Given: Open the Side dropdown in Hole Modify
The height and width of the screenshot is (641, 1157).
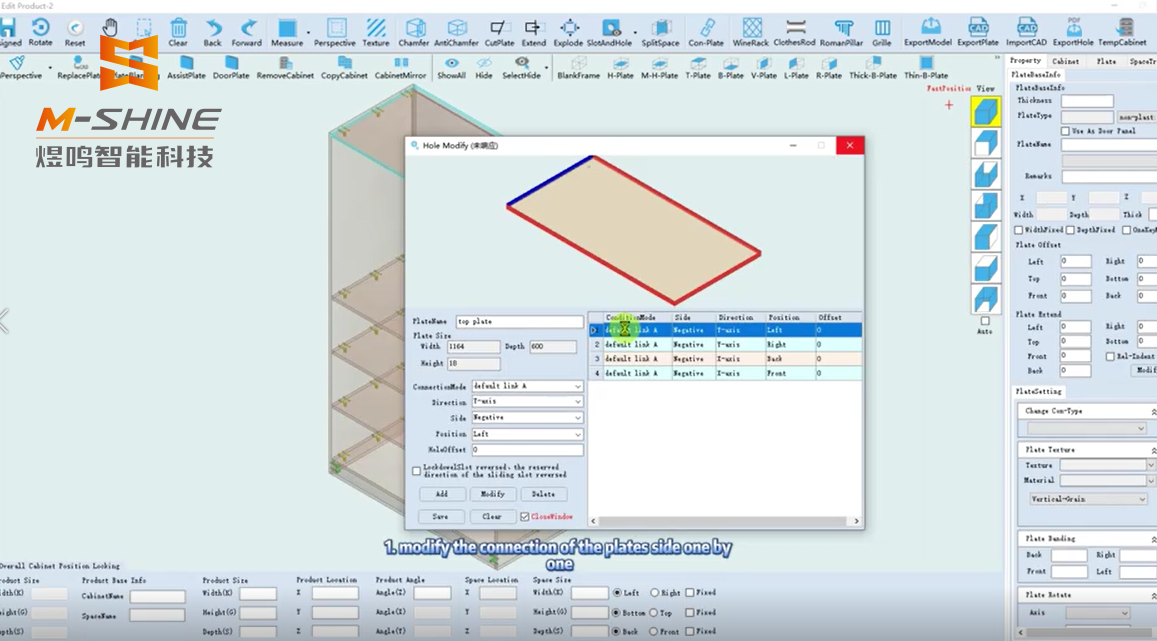Looking at the screenshot, I should point(579,417).
